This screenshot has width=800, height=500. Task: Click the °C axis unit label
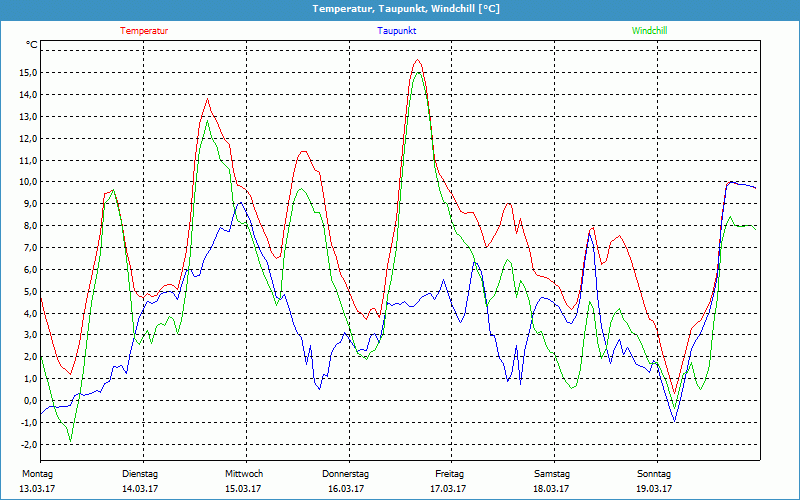coord(32,45)
